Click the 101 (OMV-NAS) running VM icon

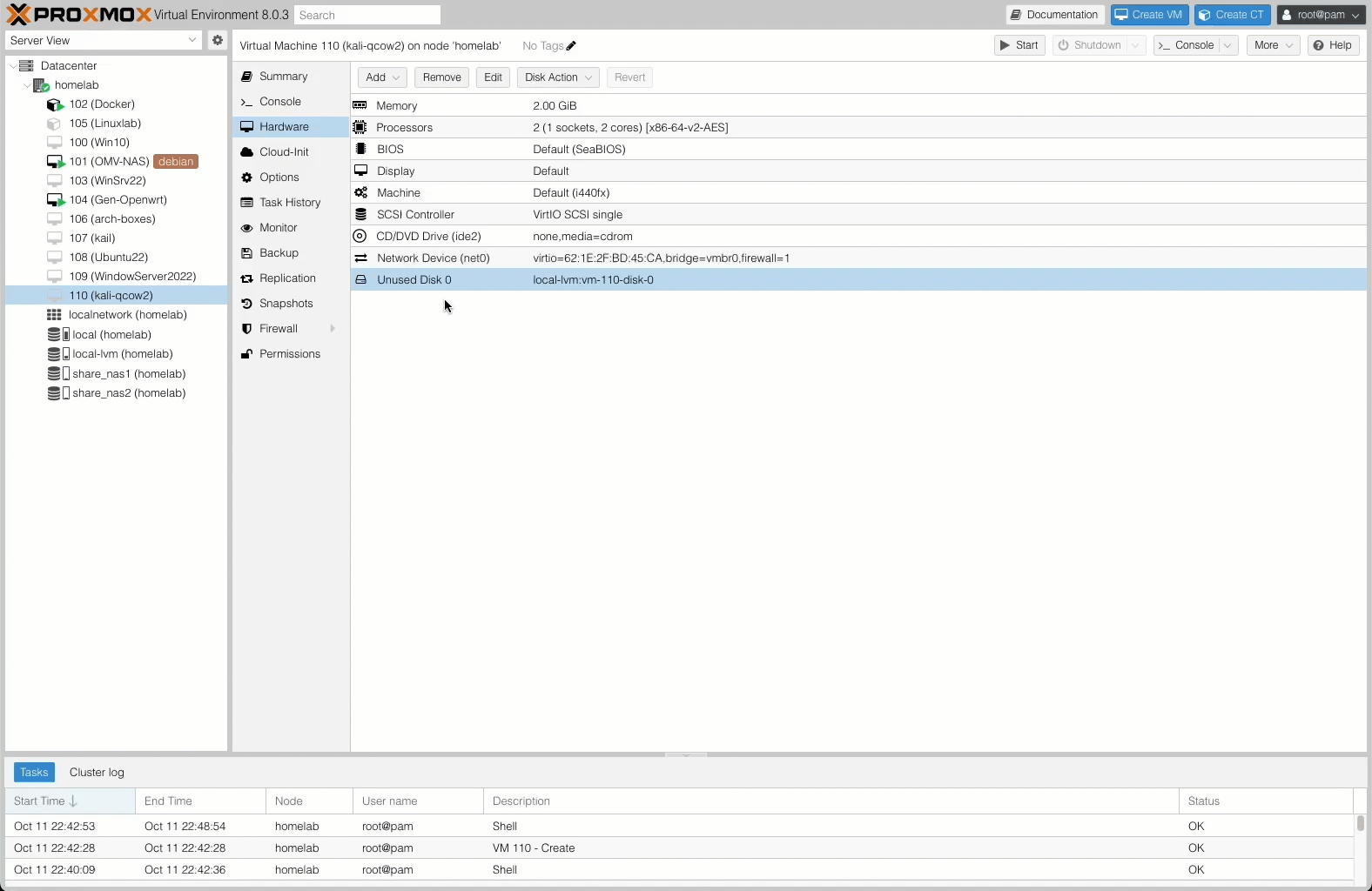click(x=56, y=162)
